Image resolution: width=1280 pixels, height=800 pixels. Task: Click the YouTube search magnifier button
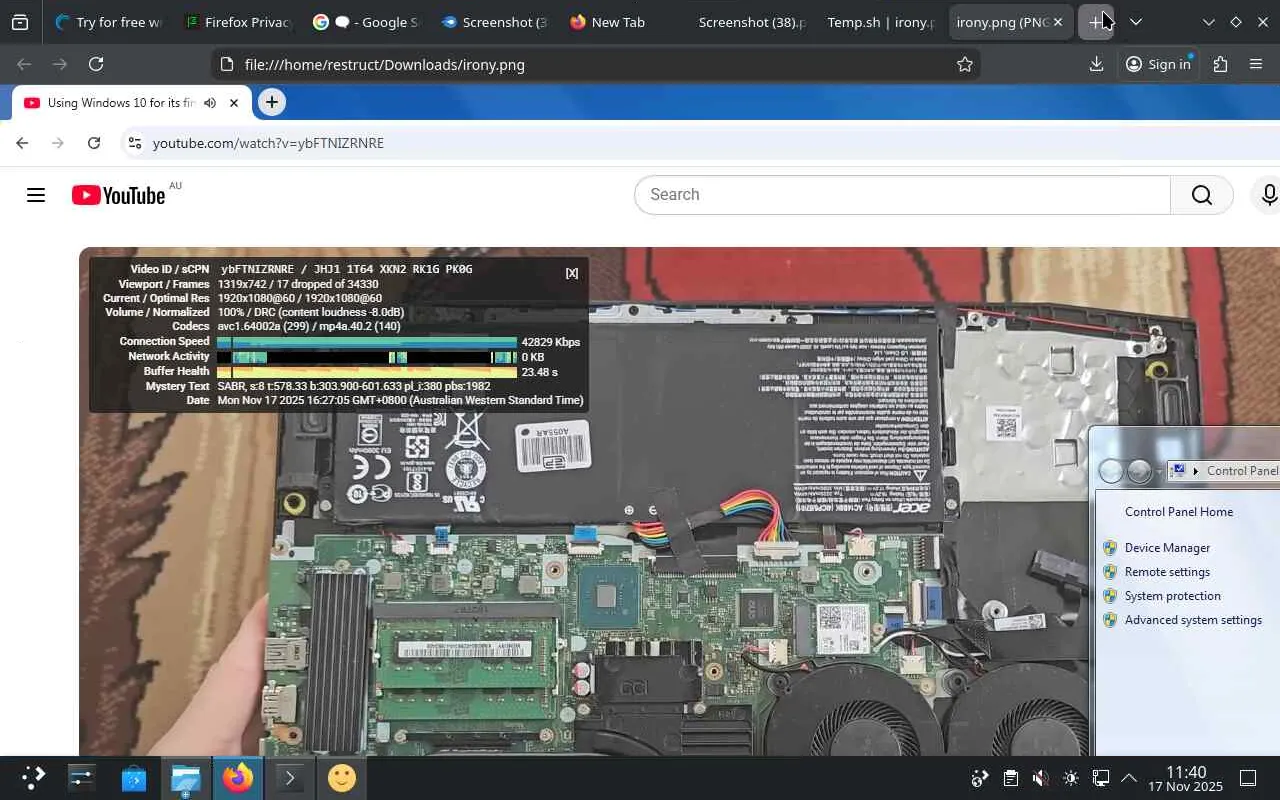click(1202, 195)
